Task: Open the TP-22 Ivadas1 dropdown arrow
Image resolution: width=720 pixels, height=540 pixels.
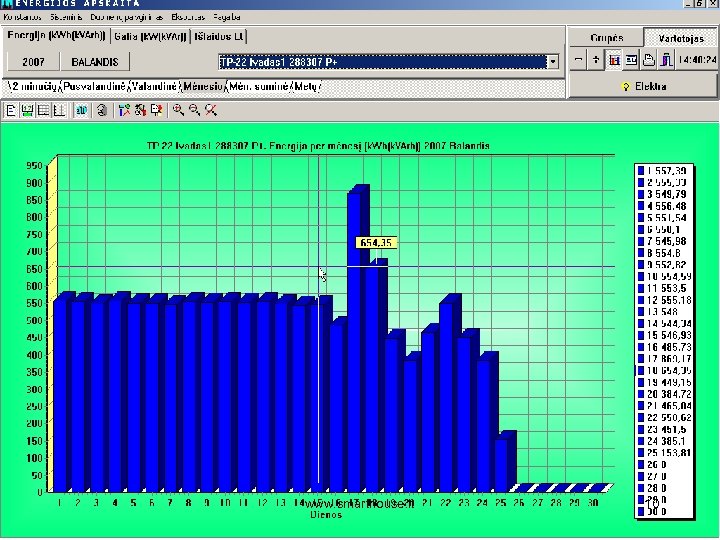Action: (553, 62)
